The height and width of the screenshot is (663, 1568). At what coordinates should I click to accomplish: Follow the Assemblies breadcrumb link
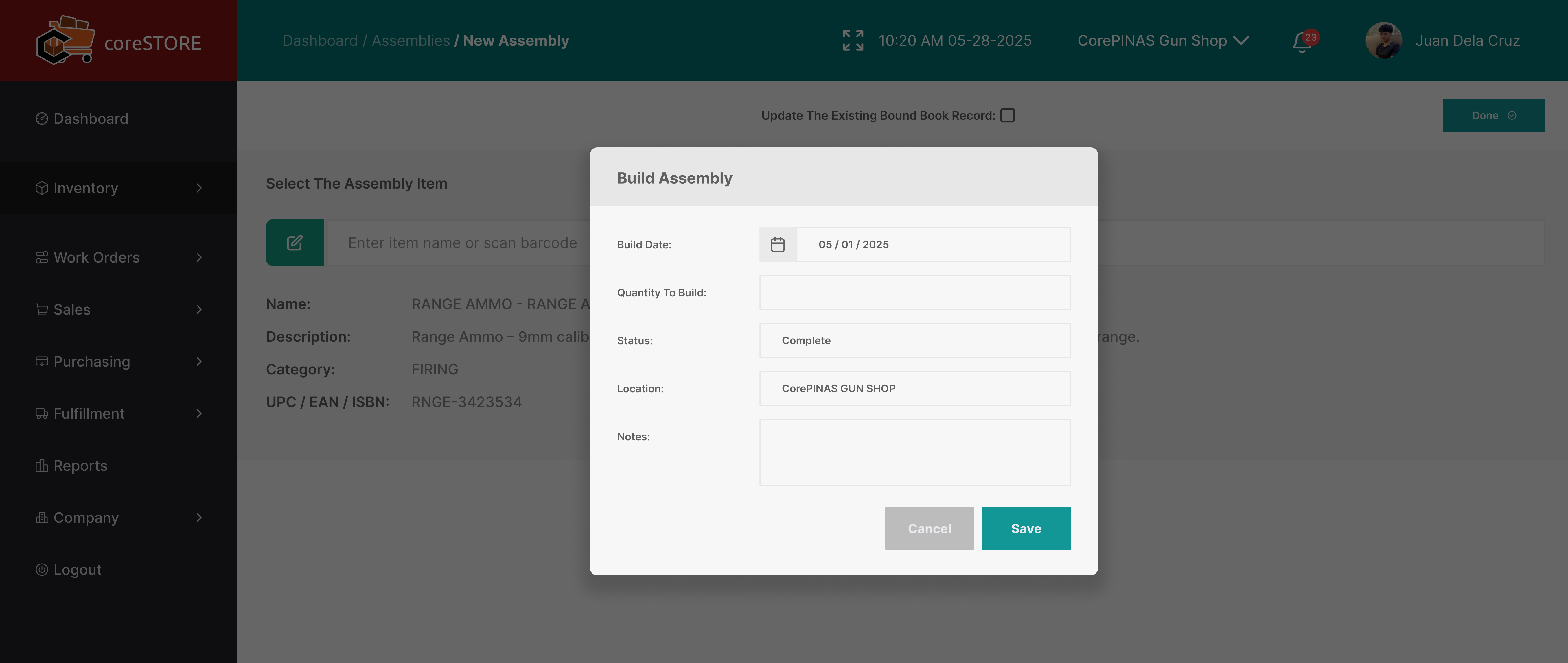pos(411,41)
